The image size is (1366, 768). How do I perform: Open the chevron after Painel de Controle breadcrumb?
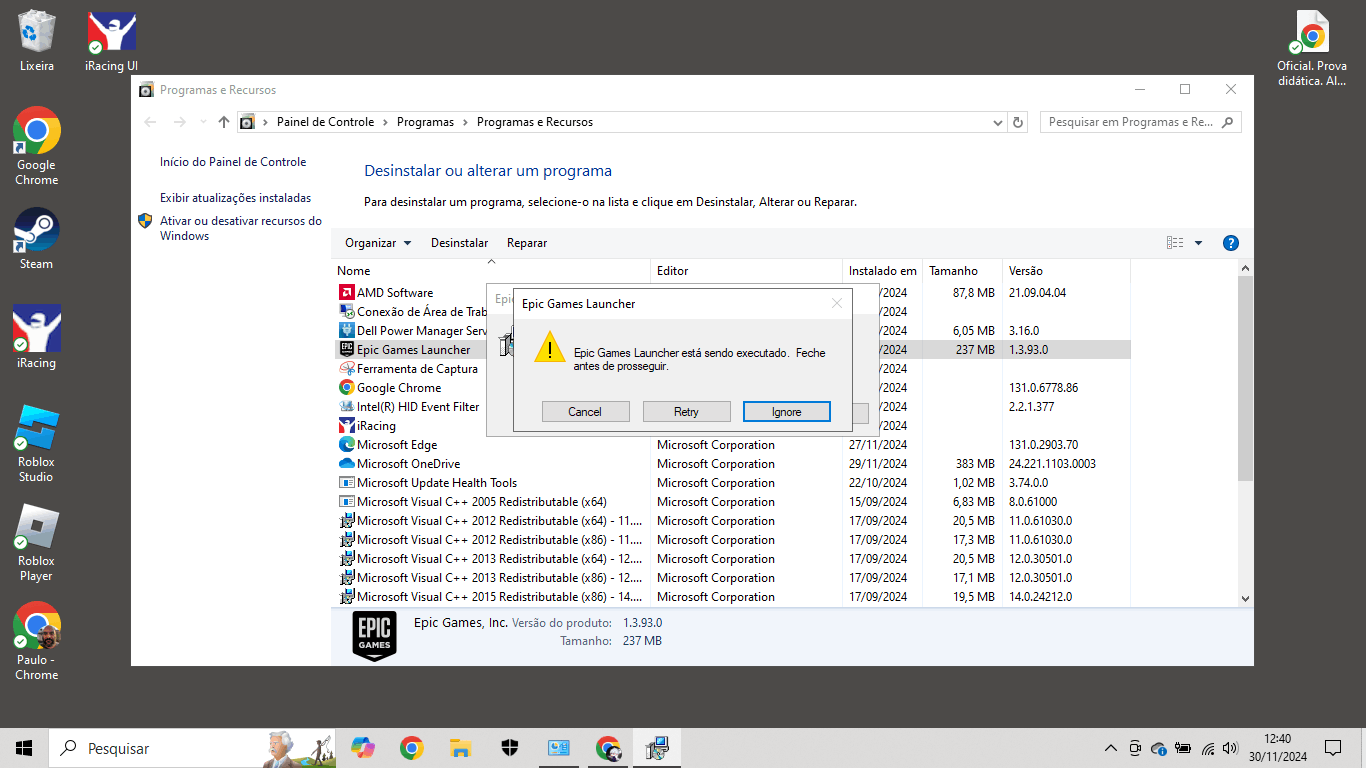(386, 122)
